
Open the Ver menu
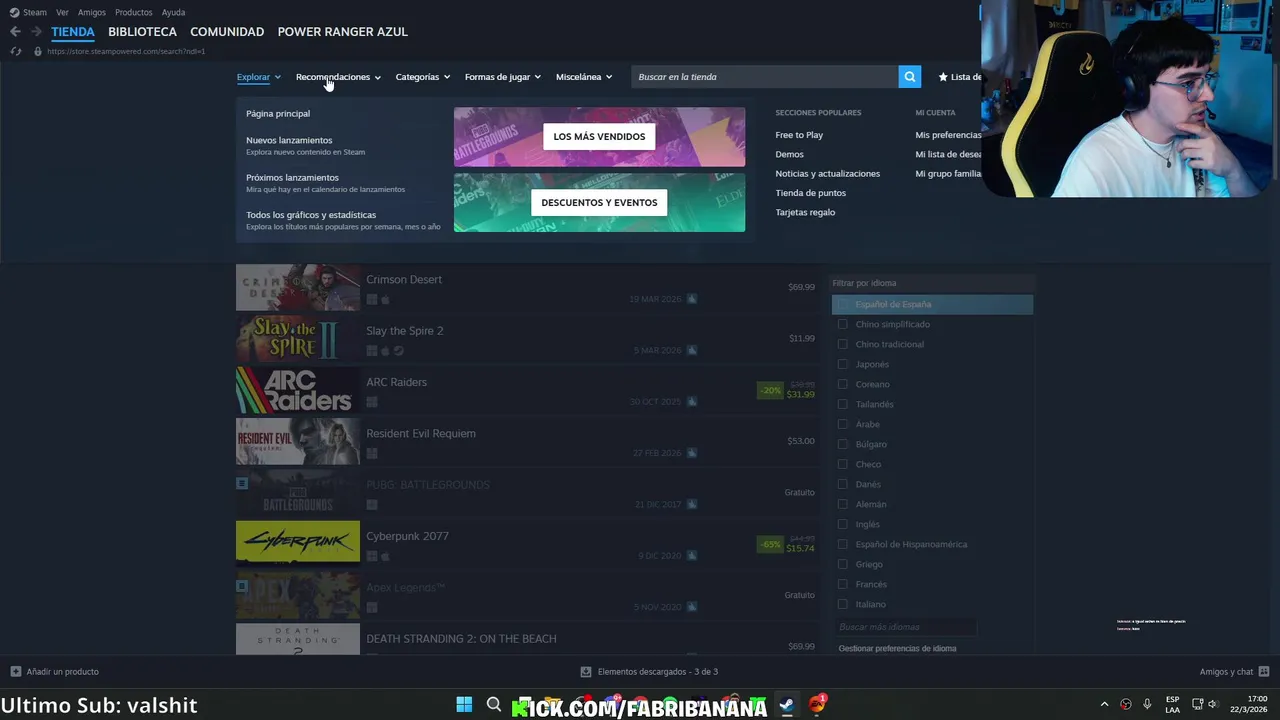point(62,12)
